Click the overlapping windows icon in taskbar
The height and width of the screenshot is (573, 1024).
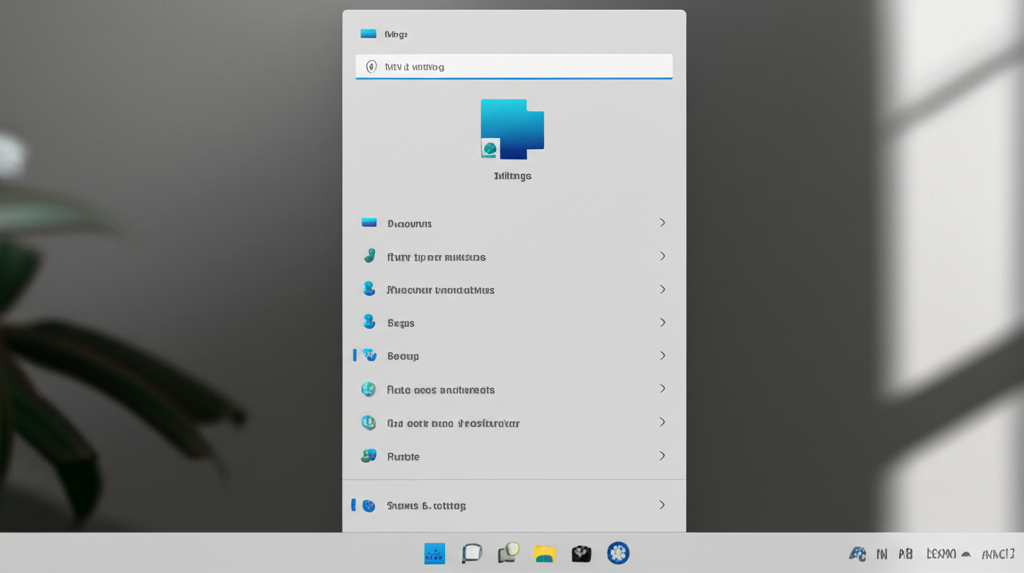[508, 552]
